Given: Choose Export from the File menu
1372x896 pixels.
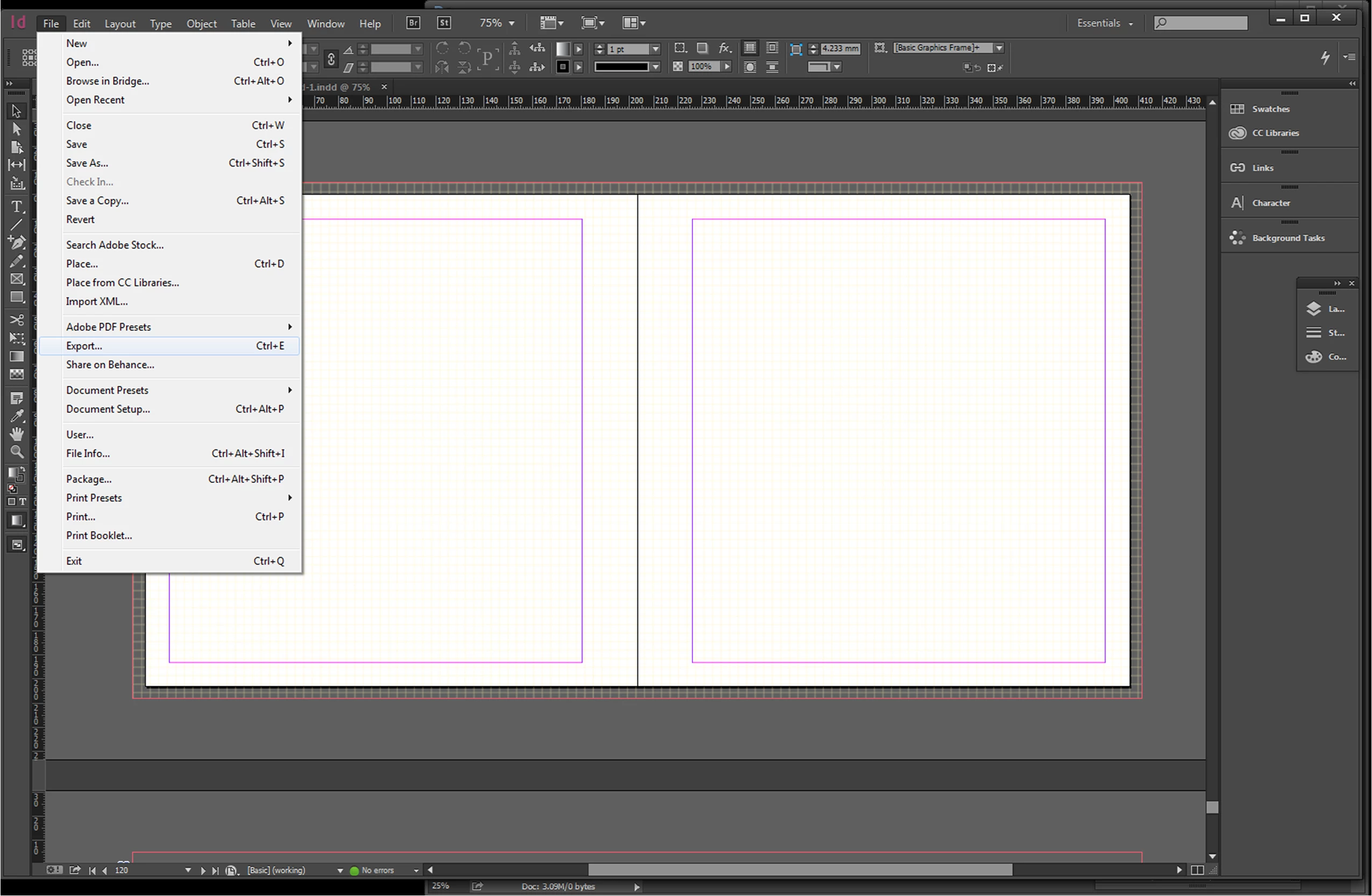Looking at the screenshot, I should tap(84, 346).
